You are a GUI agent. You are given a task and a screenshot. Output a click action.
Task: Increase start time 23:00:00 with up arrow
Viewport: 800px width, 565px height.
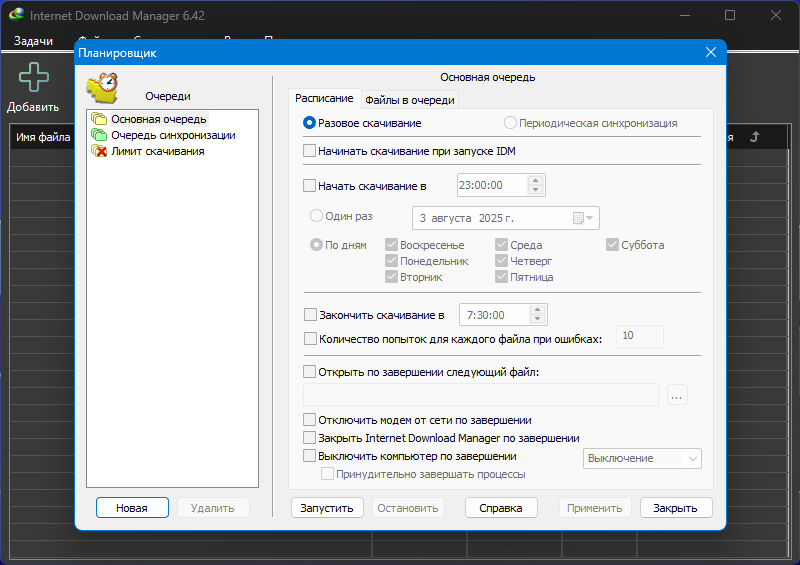click(x=535, y=180)
